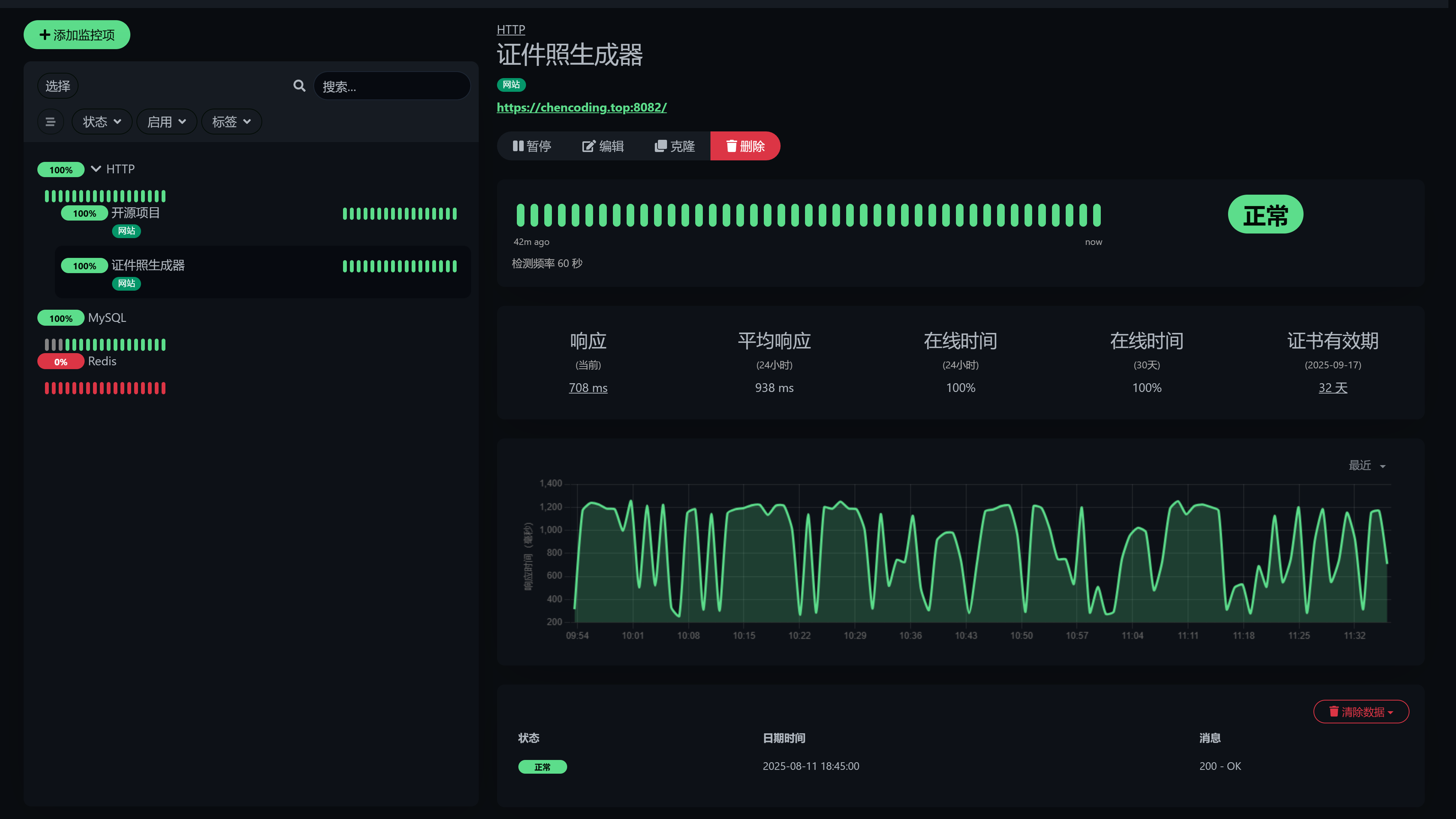Screen dimensions: 1456x819
Task: Open the 状态 filter dropdown
Action: (102, 122)
